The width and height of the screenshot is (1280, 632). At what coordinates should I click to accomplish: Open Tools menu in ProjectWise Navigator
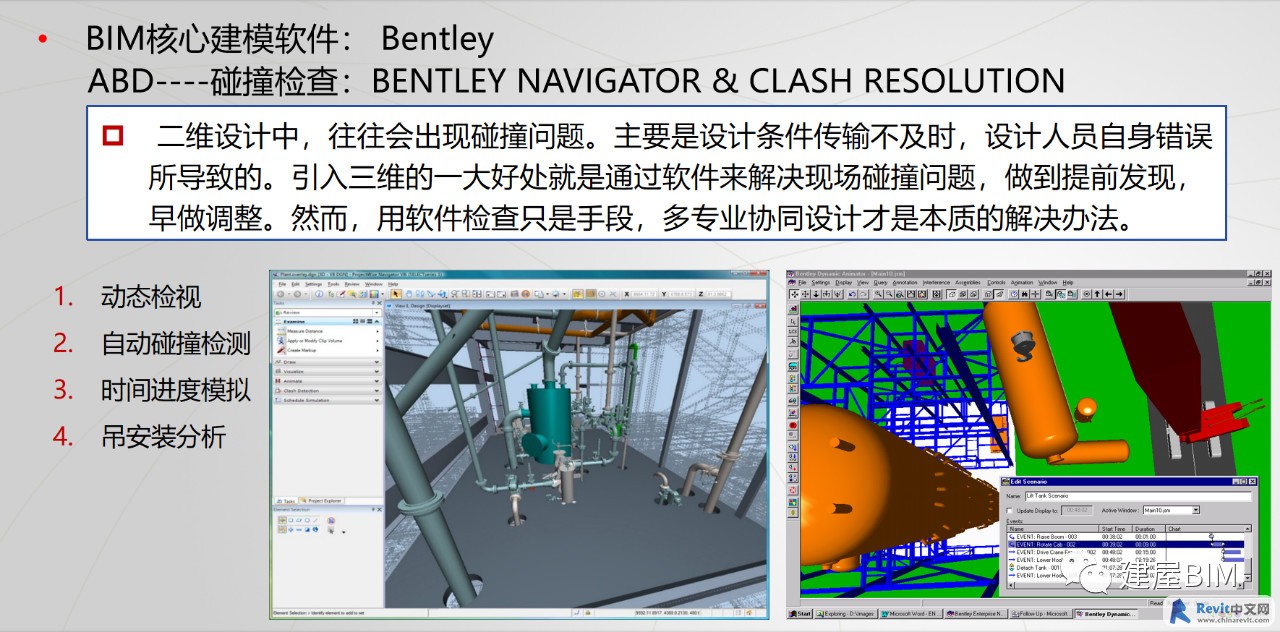pyautogui.click(x=333, y=284)
